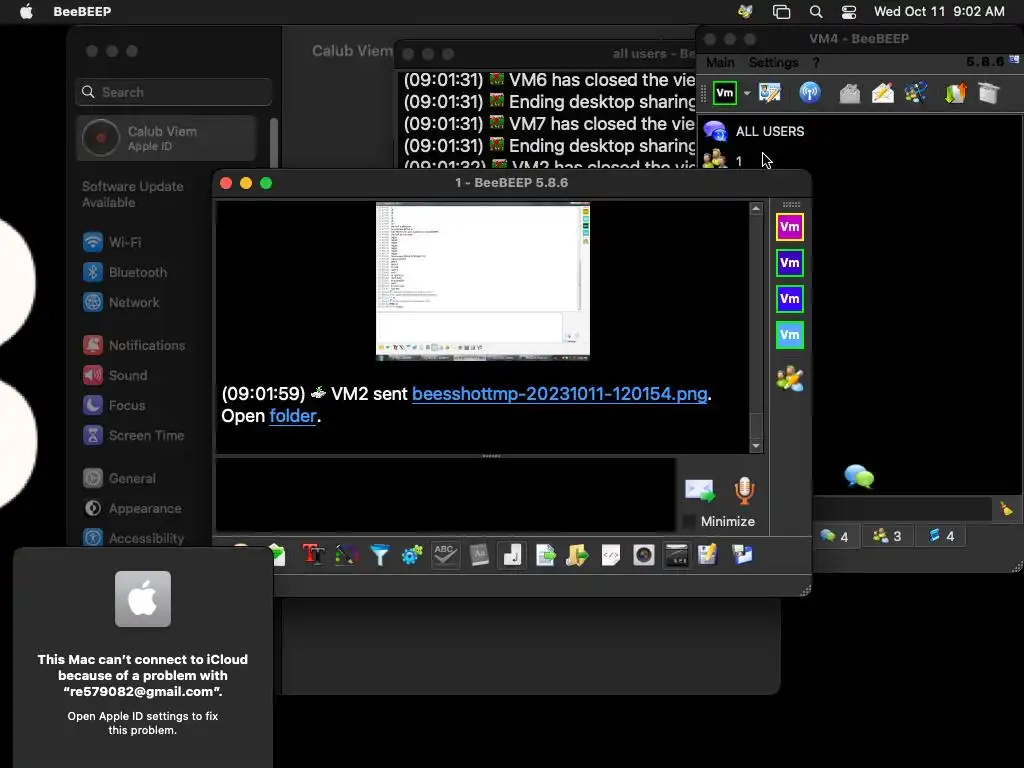The image size is (1024, 768).
Task: Click chat scrollbar down arrow
Action: (756, 447)
